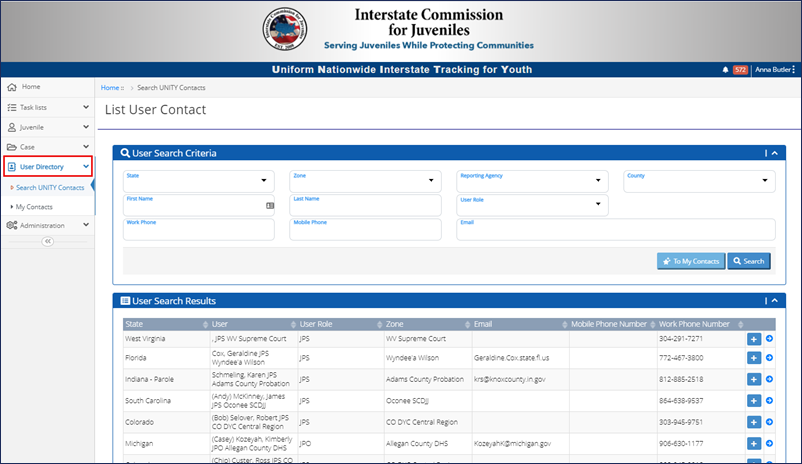
Task: Click the Search button
Action: click(x=749, y=261)
